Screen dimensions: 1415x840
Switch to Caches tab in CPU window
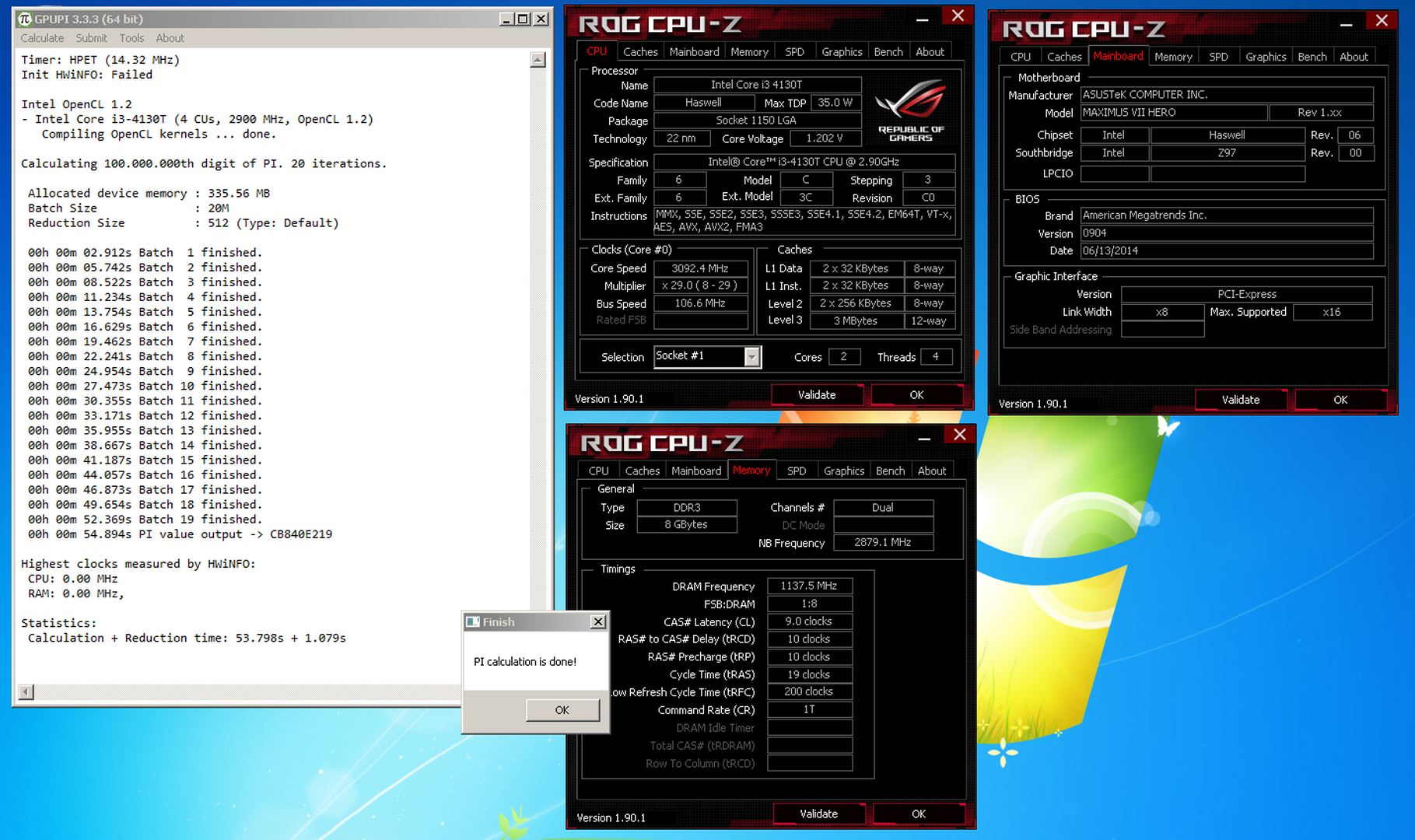(640, 52)
